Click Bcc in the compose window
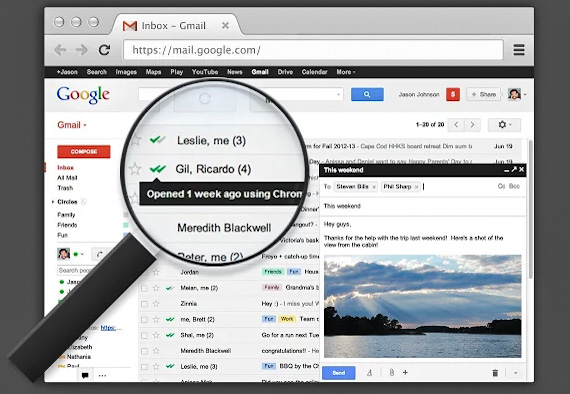Screen dimensions: 570x394 (x=514, y=186)
